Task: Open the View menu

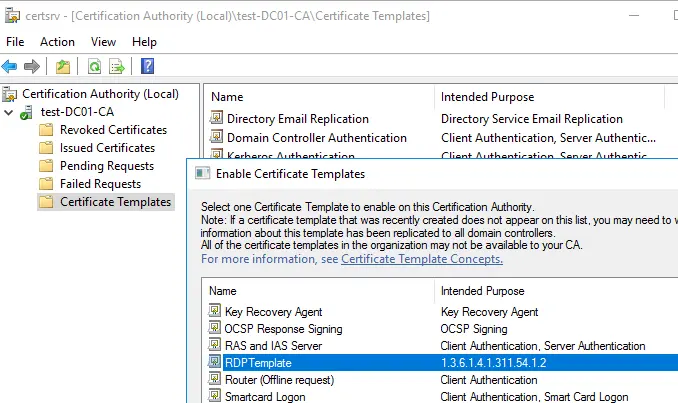Action: pyautogui.click(x=103, y=42)
